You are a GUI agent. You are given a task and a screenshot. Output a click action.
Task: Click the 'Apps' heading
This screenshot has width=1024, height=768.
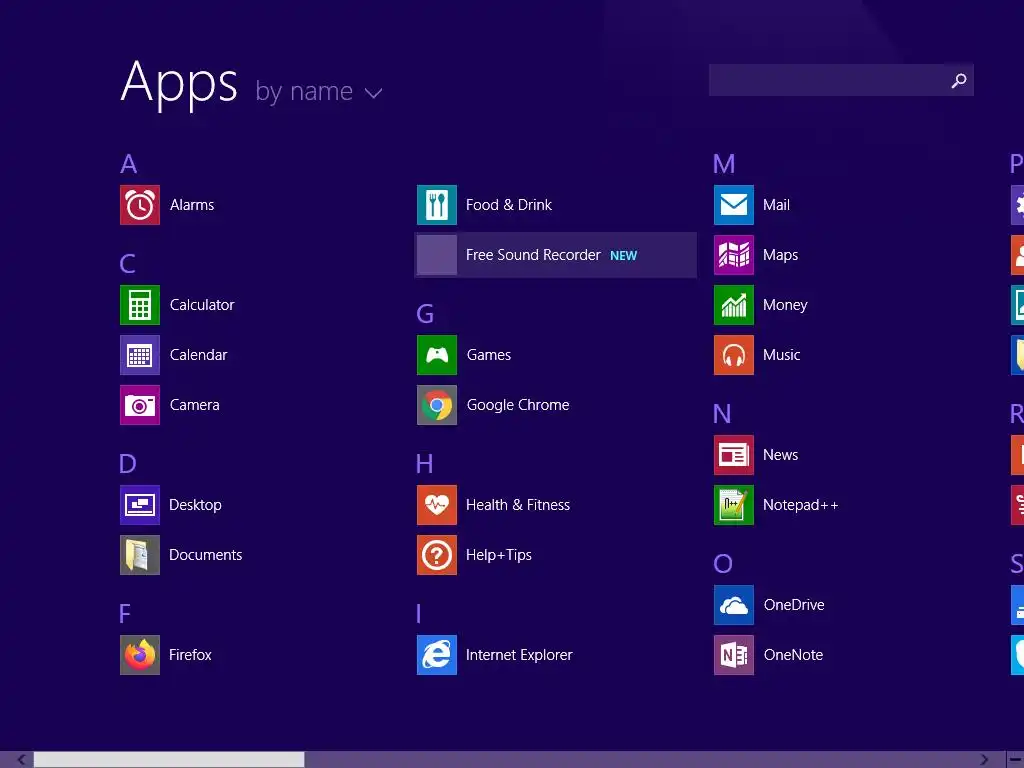coord(179,85)
